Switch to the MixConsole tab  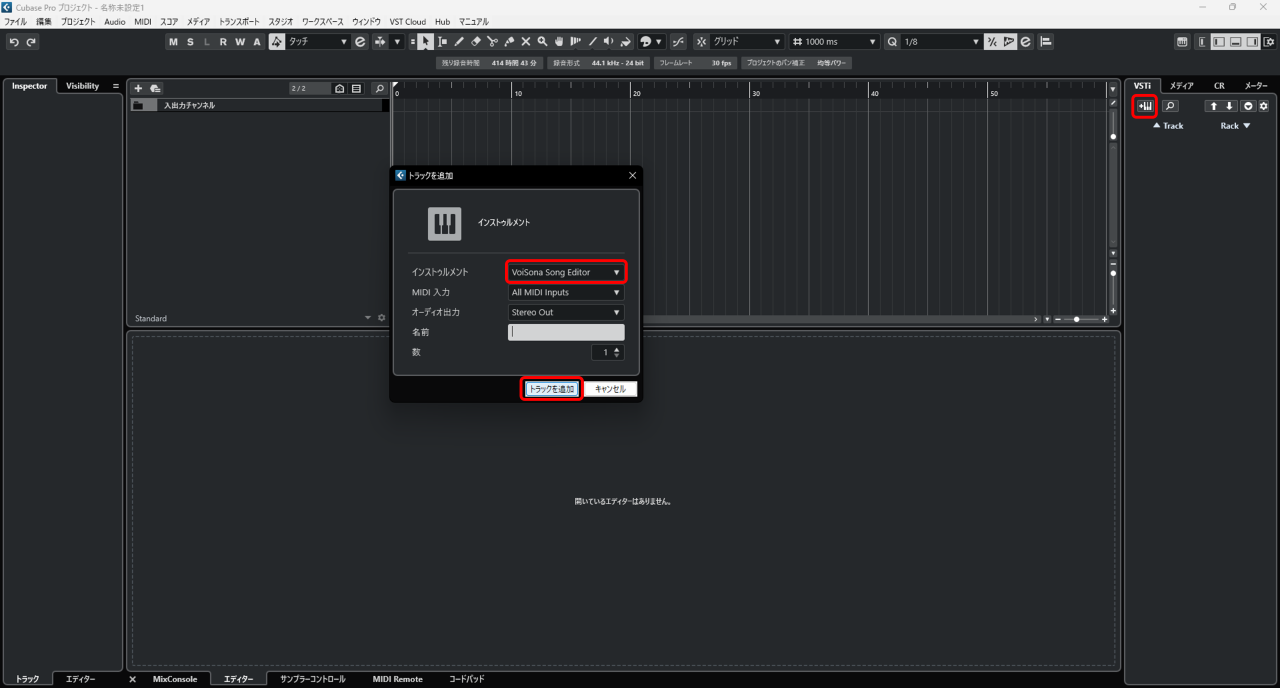(x=175, y=679)
